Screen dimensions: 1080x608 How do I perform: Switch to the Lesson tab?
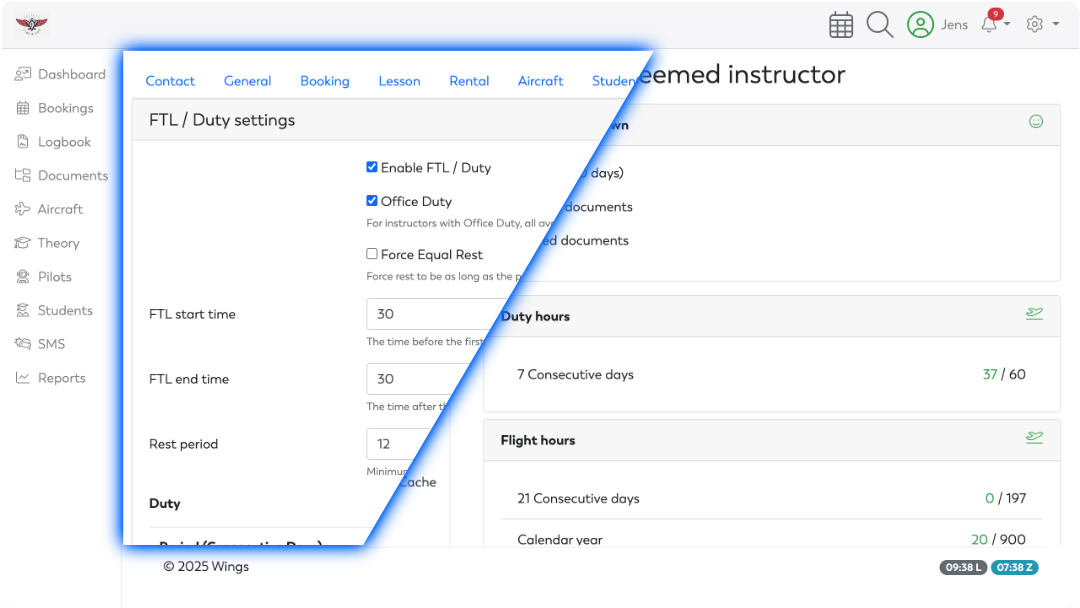(399, 81)
